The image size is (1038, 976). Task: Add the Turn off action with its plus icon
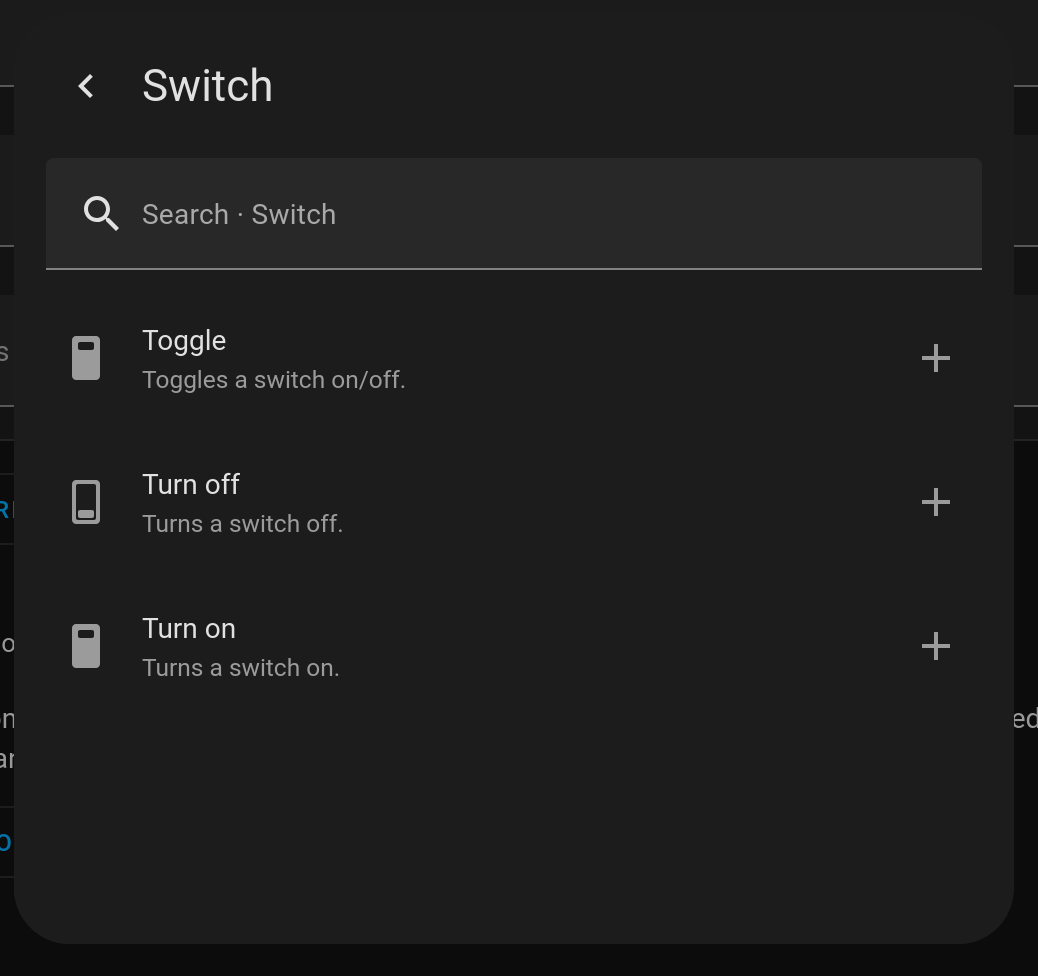pyautogui.click(x=935, y=502)
